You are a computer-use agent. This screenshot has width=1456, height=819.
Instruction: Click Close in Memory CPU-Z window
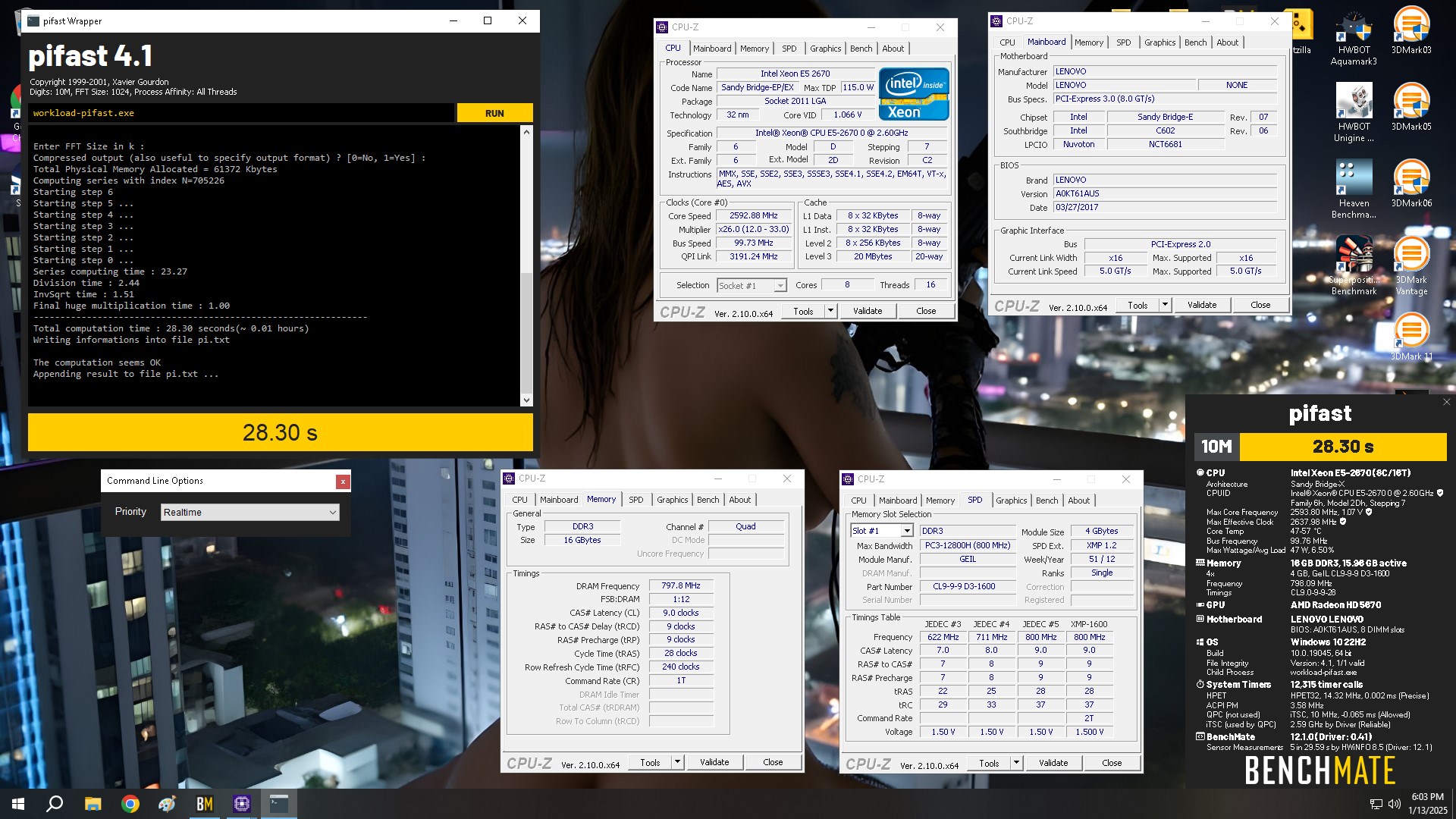click(773, 762)
